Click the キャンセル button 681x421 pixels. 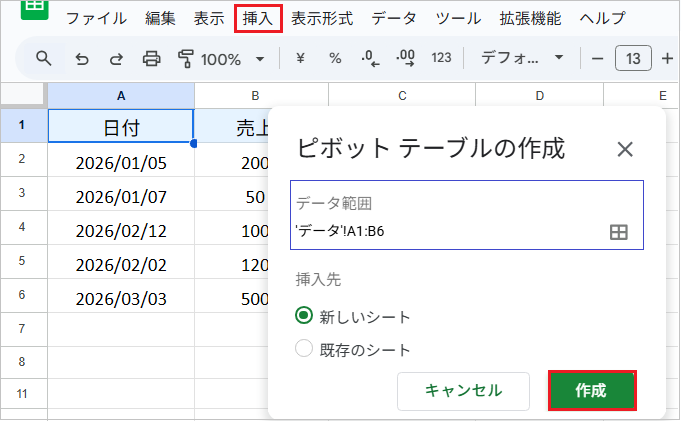pos(463,391)
